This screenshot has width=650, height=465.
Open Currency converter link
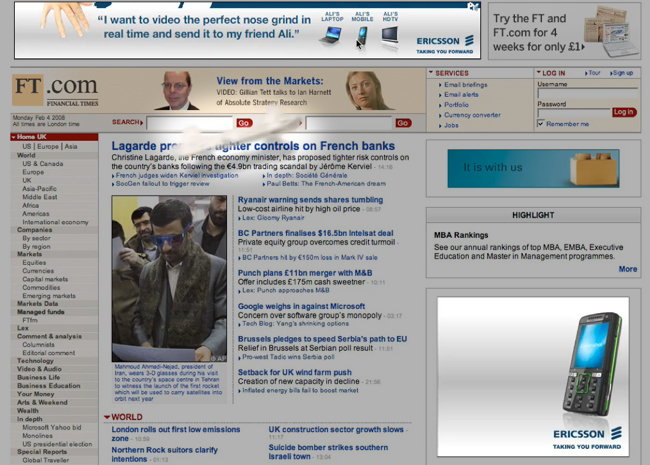472,115
